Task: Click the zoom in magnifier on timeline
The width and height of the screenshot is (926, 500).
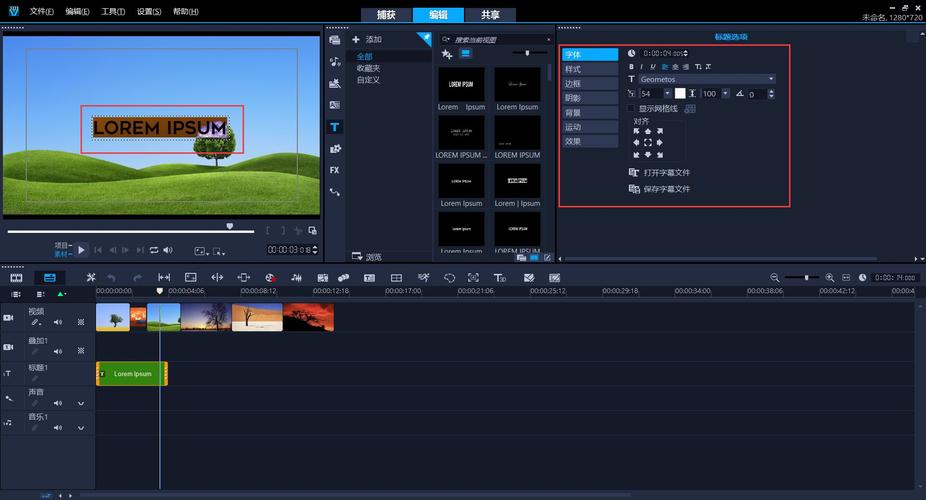Action: pyautogui.click(x=830, y=277)
